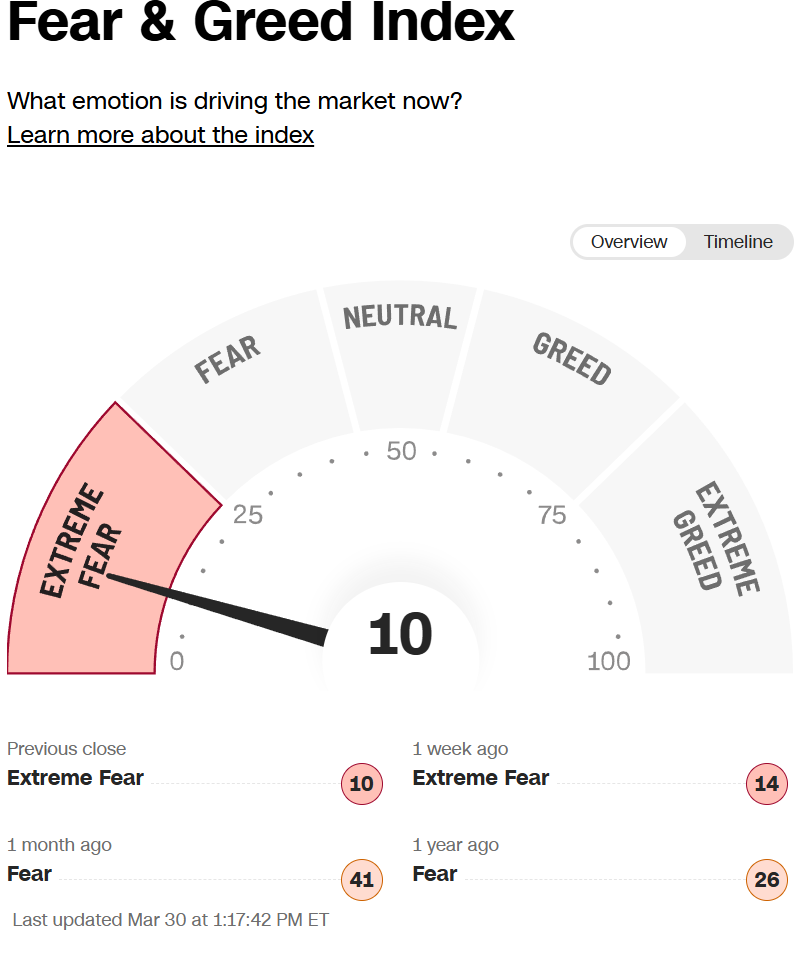805x960 pixels.
Task: Click the 25 mark on gauge scale
Action: click(x=248, y=515)
